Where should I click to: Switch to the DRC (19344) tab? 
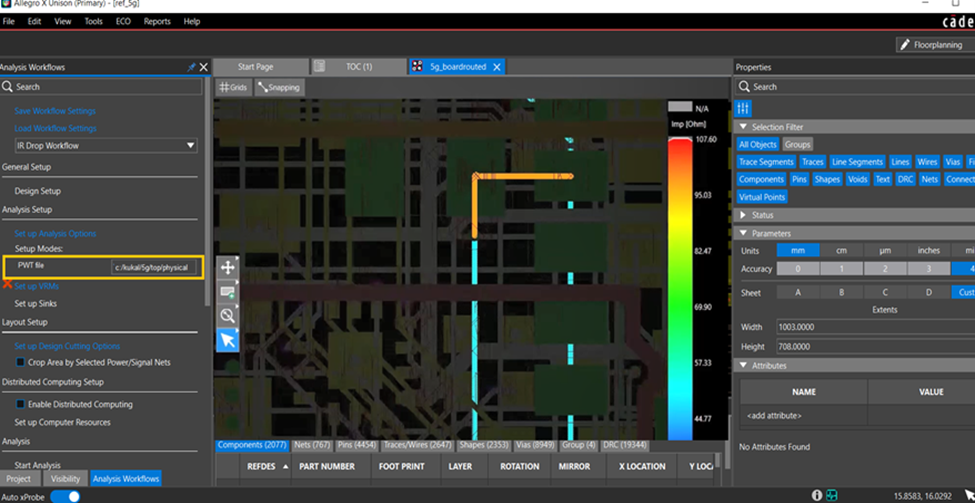pos(624,446)
